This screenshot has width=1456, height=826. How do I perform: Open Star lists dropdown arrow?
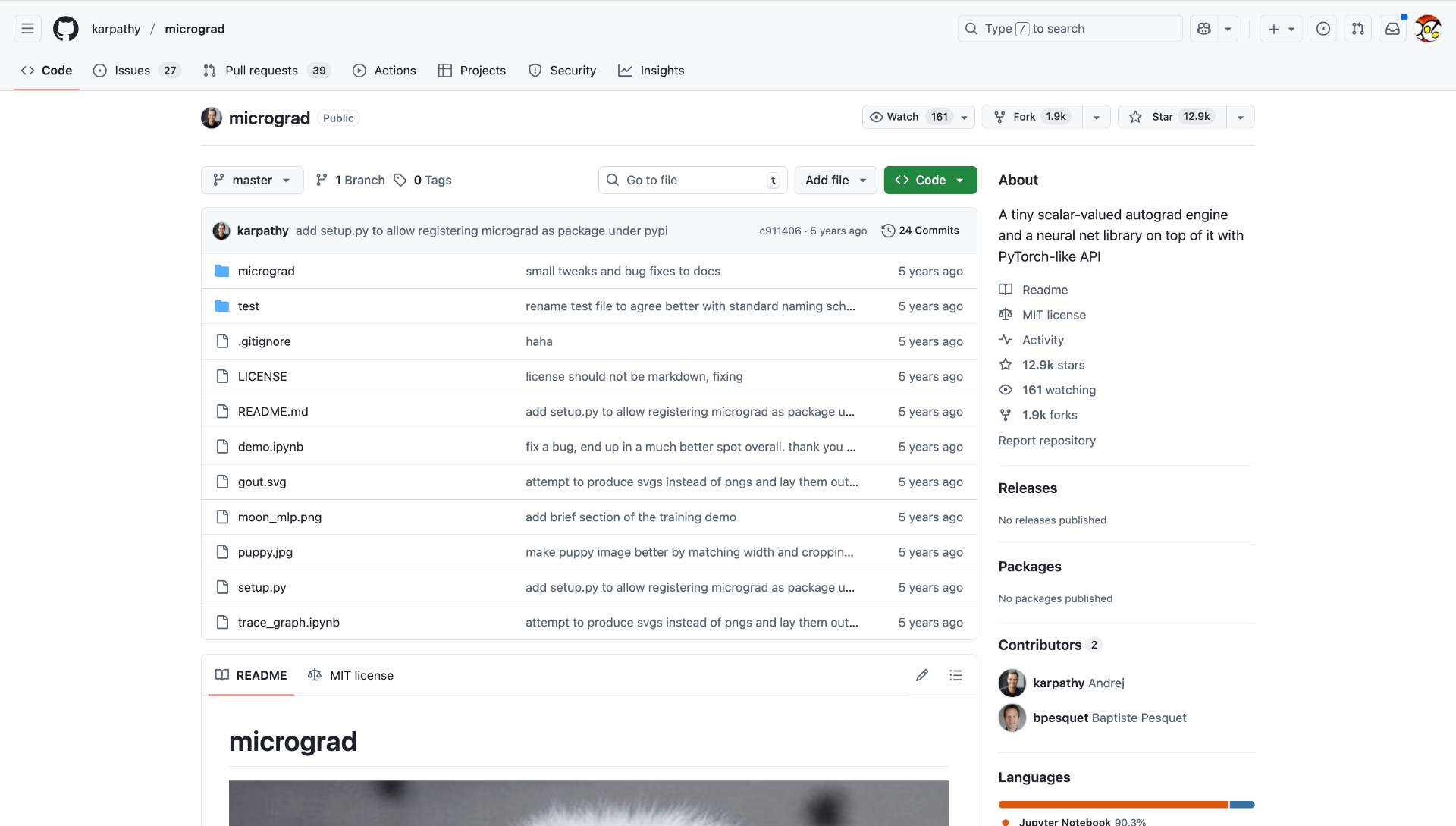point(1240,117)
